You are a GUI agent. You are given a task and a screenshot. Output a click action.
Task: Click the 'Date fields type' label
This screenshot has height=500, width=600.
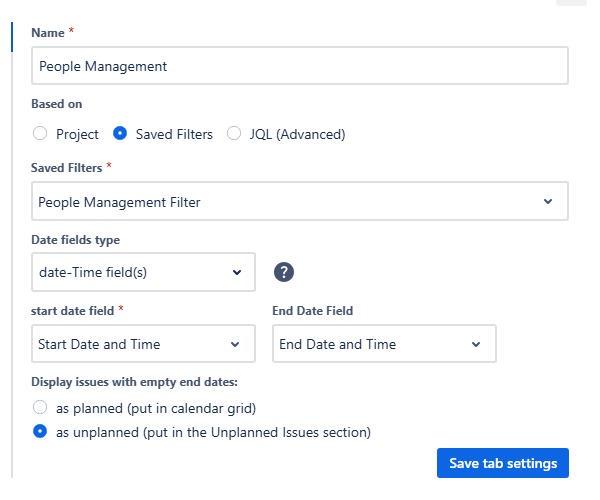(x=76, y=238)
